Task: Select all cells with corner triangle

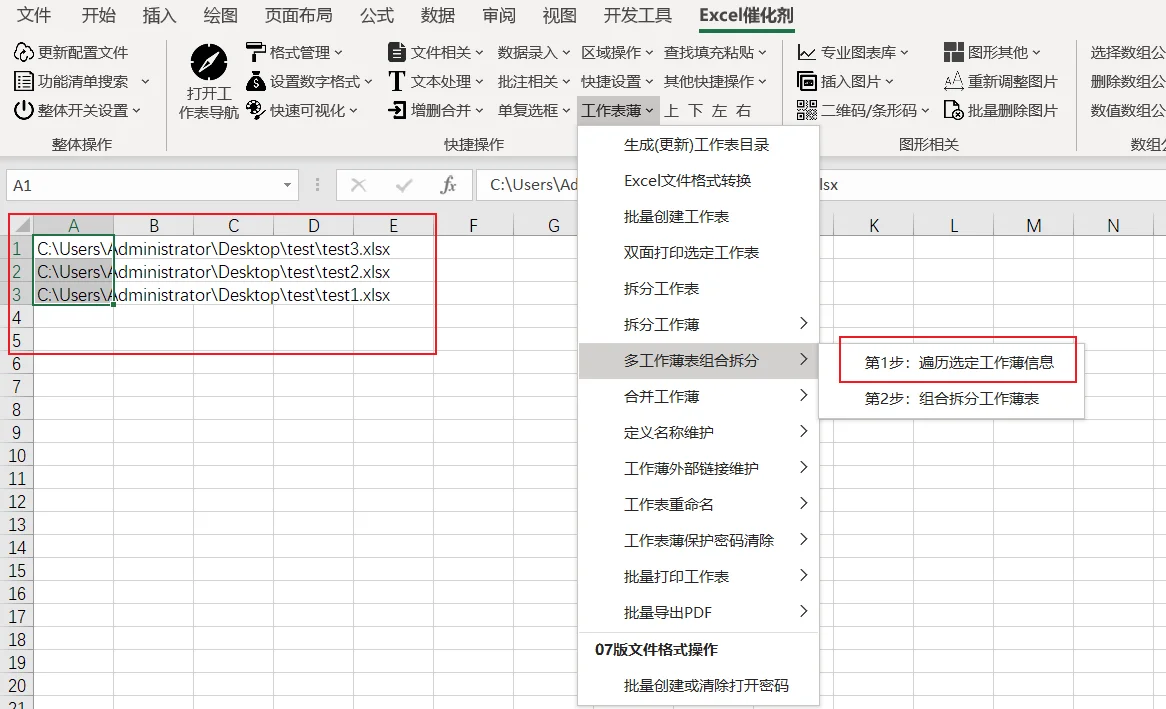Action: click(22, 225)
